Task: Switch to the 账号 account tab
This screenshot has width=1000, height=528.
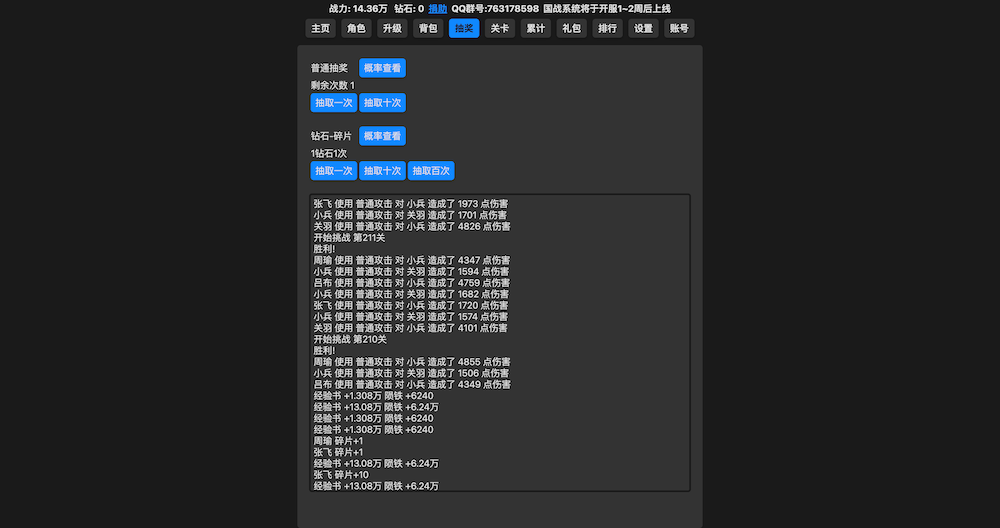Action: [x=679, y=28]
